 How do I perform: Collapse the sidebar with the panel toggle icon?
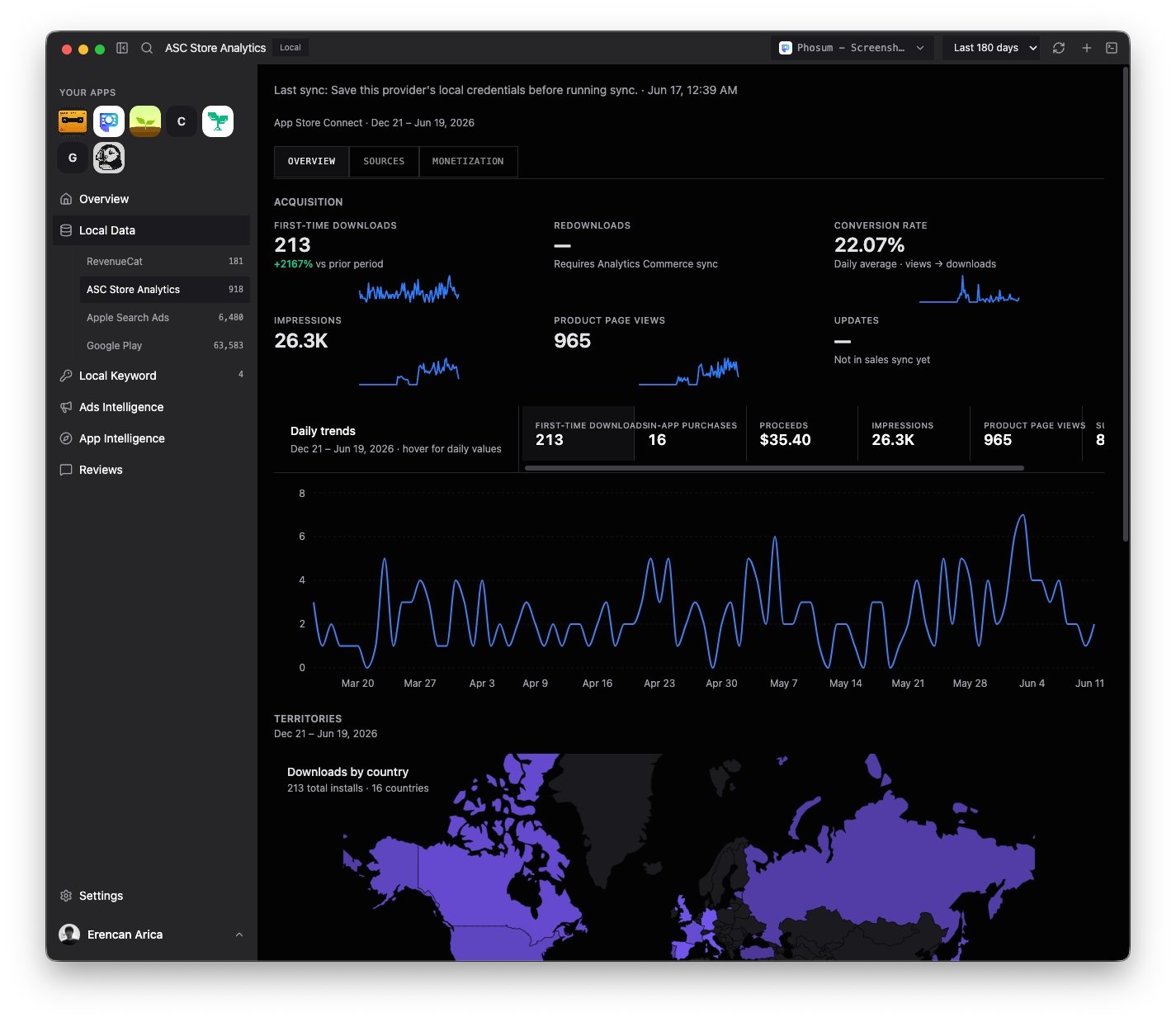pyautogui.click(x=122, y=48)
